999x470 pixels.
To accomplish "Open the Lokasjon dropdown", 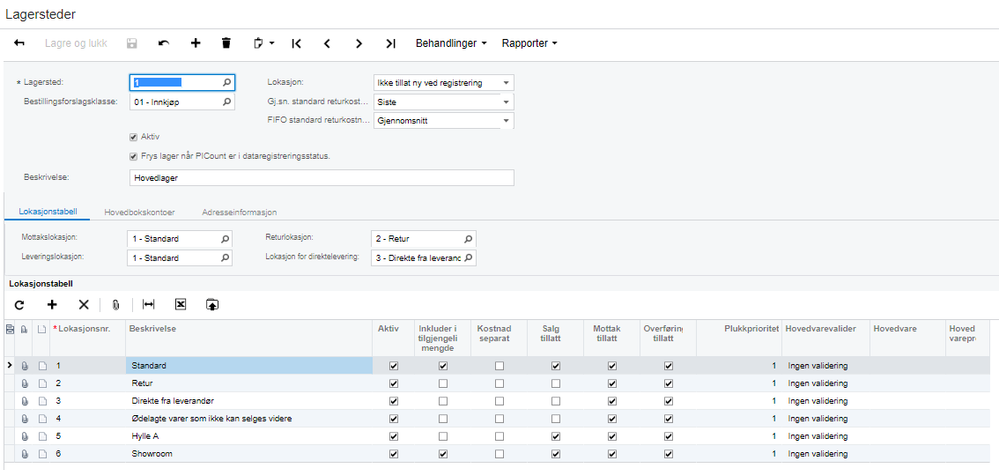I will point(506,83).
